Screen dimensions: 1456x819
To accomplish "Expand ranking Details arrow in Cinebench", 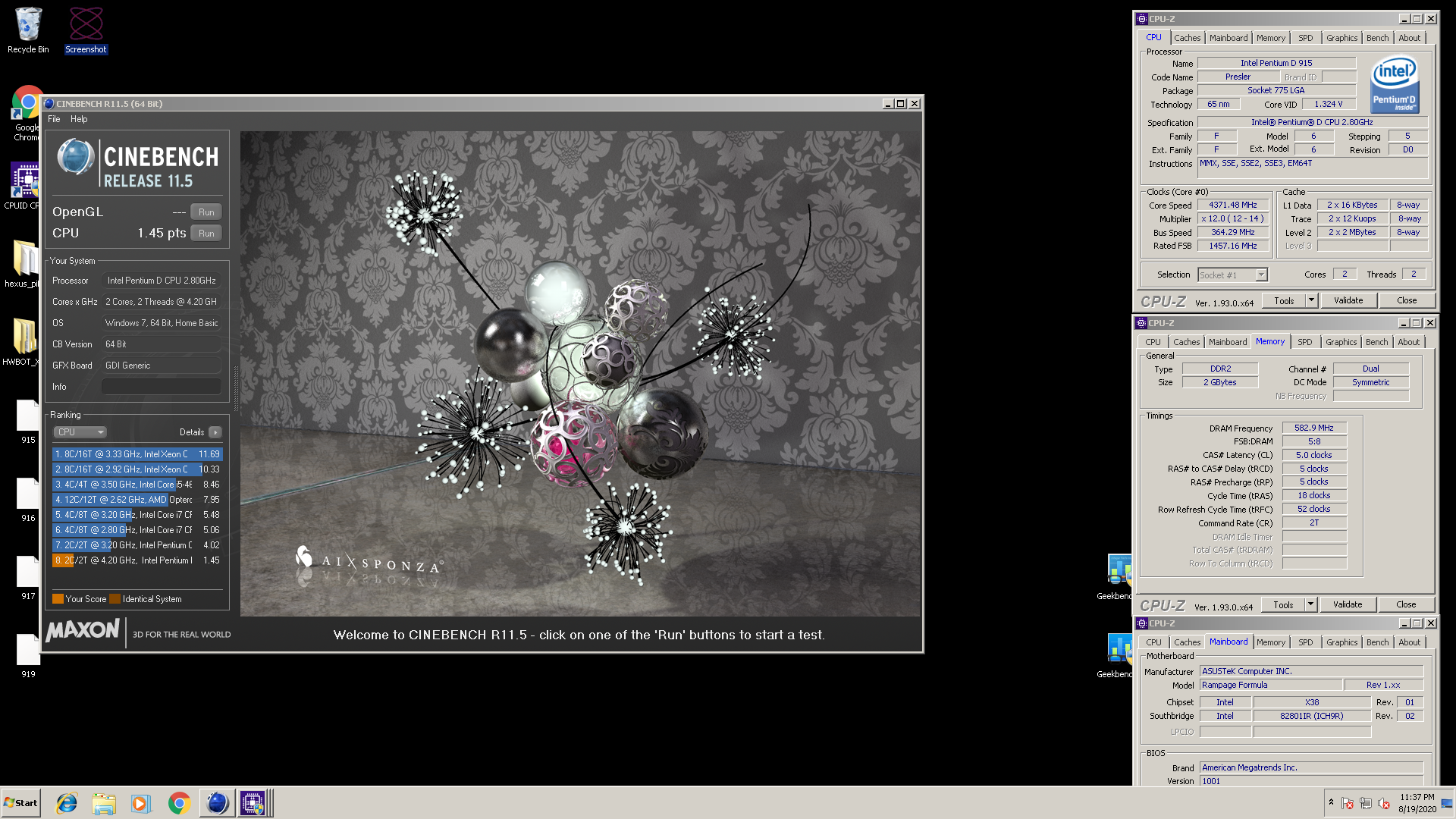I will (x=215, y=432).
